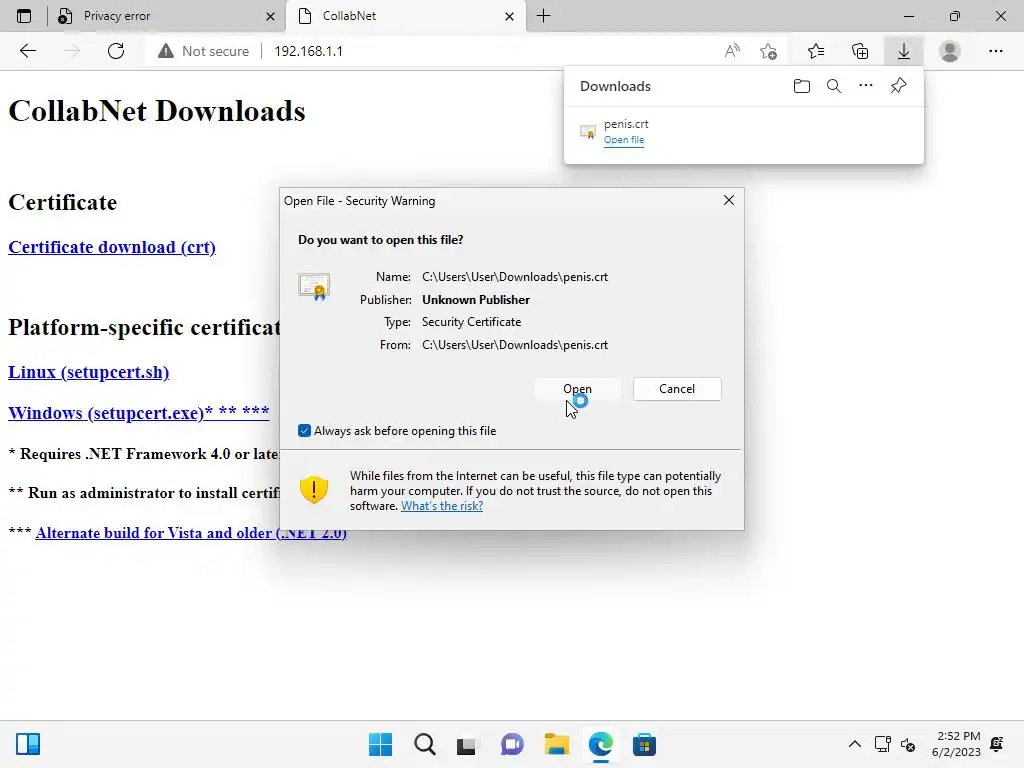The height and width of the screenshot is (768, 1024).
Task: Click penis.crt certificate file icon in Downloads
Action: pyautogui.click(x=588, y=132)
